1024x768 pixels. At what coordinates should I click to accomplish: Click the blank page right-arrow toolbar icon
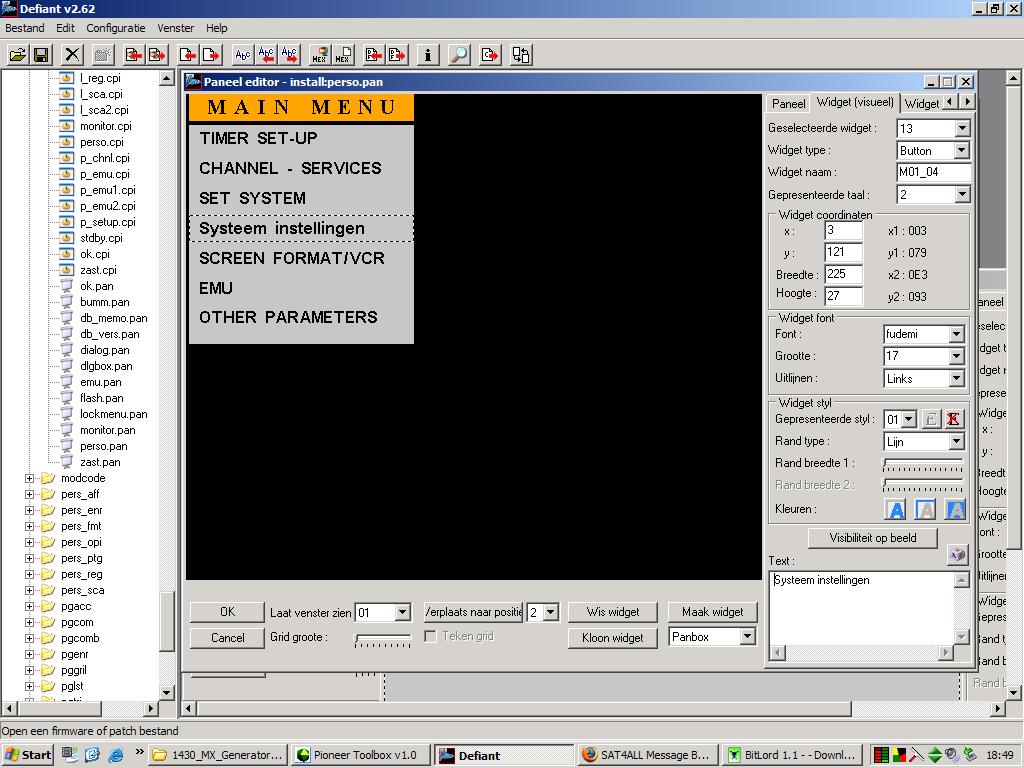211,55
